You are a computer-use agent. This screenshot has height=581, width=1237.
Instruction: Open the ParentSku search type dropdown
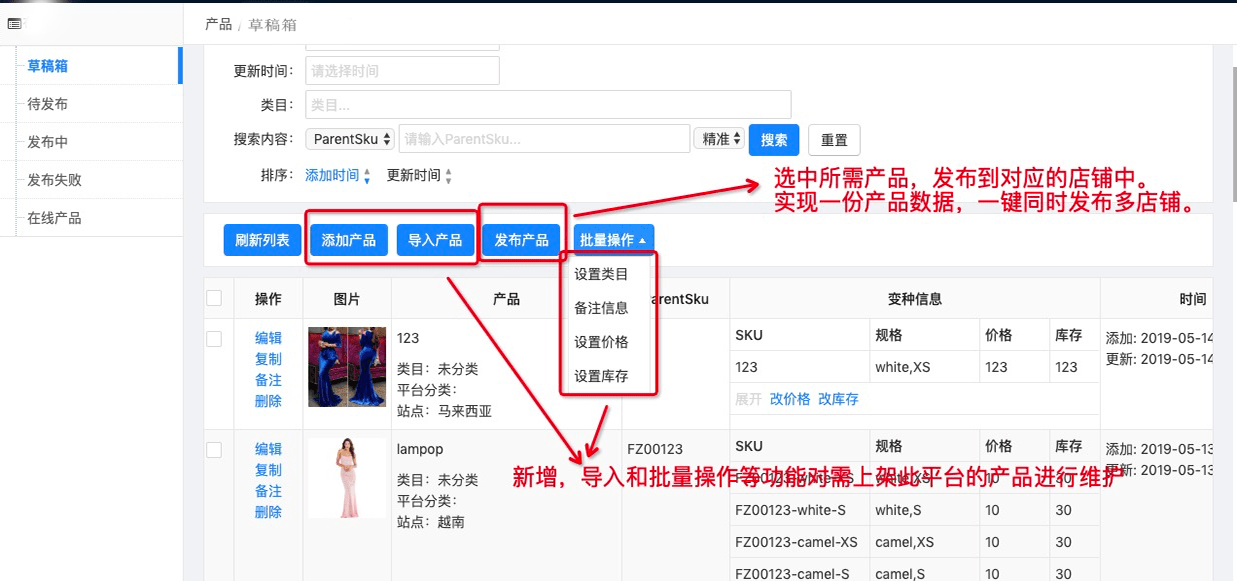tap(350, 139)
